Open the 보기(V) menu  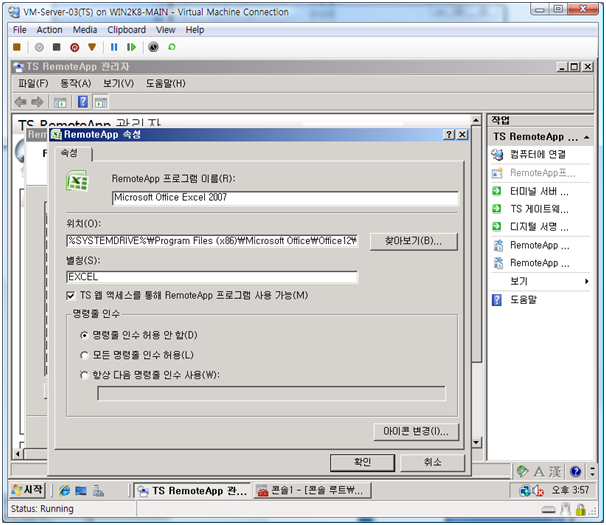[118, 84]
